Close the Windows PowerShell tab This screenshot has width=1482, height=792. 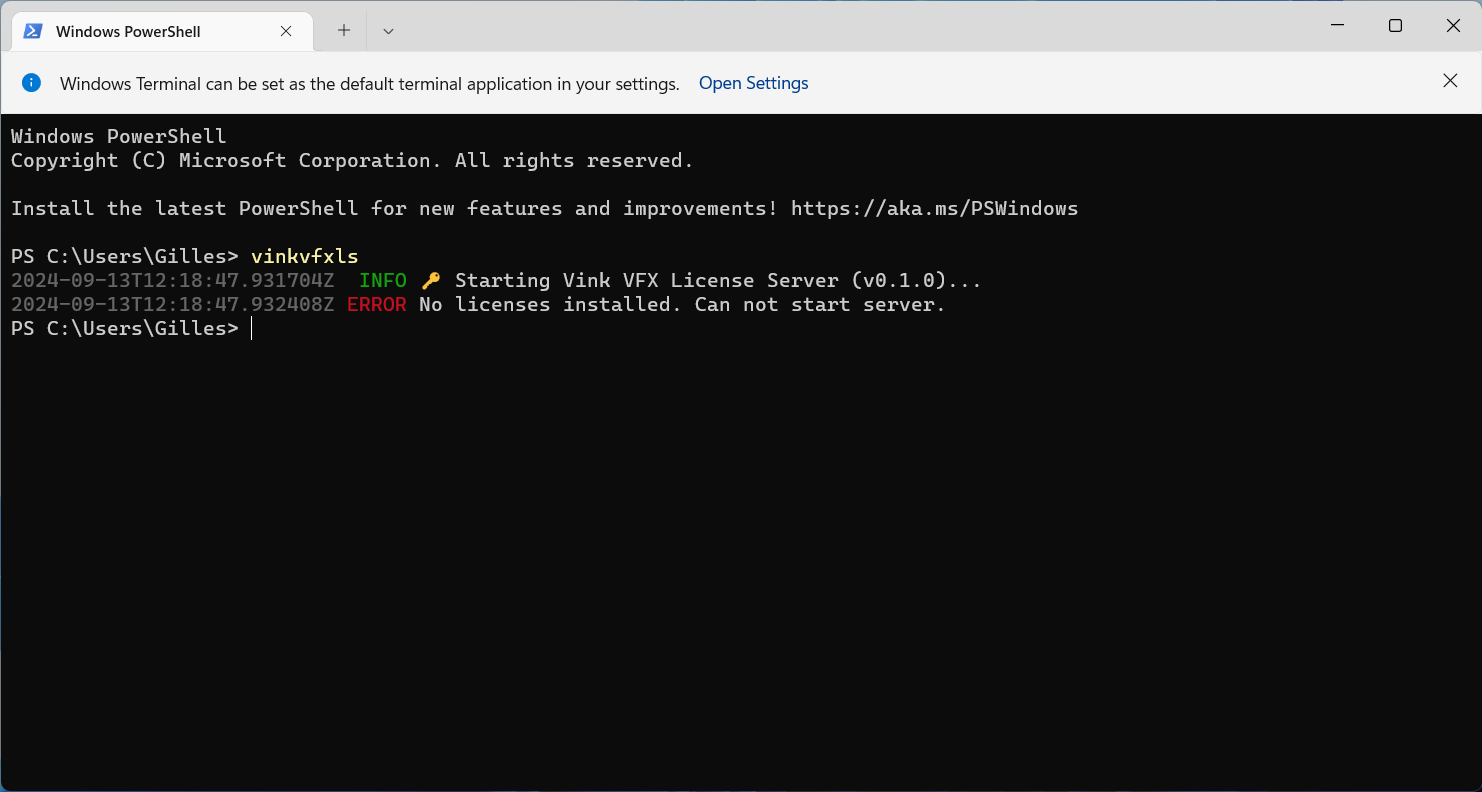(286, 31)
